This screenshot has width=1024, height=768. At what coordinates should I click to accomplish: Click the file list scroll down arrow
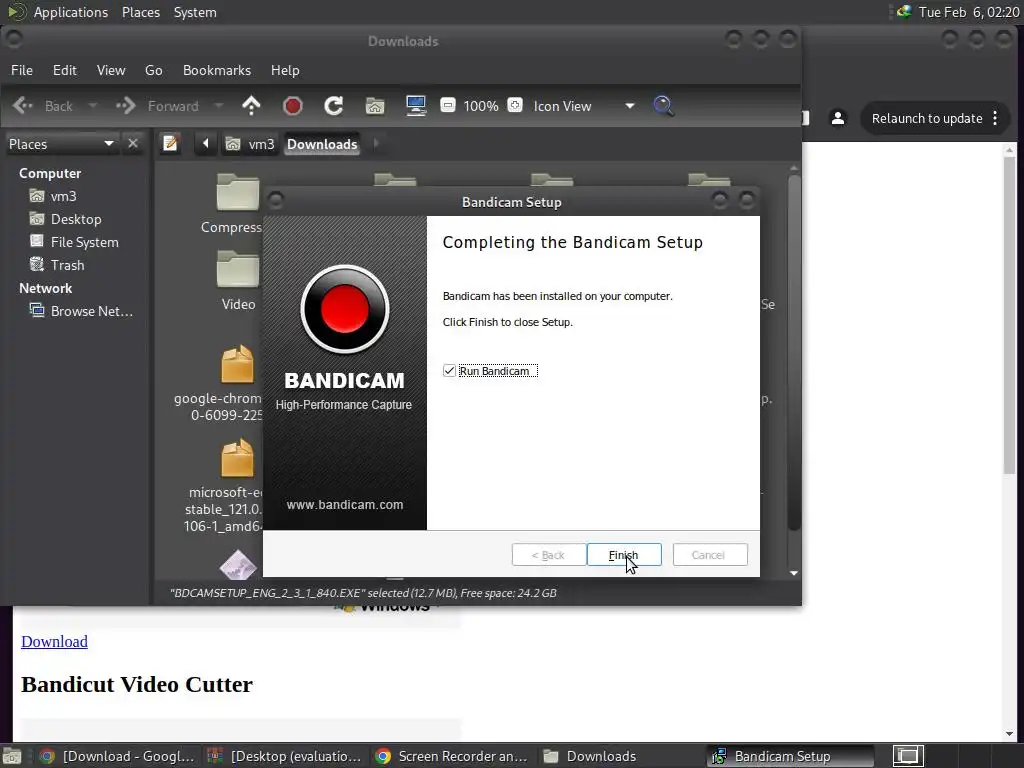click(794, 573)
